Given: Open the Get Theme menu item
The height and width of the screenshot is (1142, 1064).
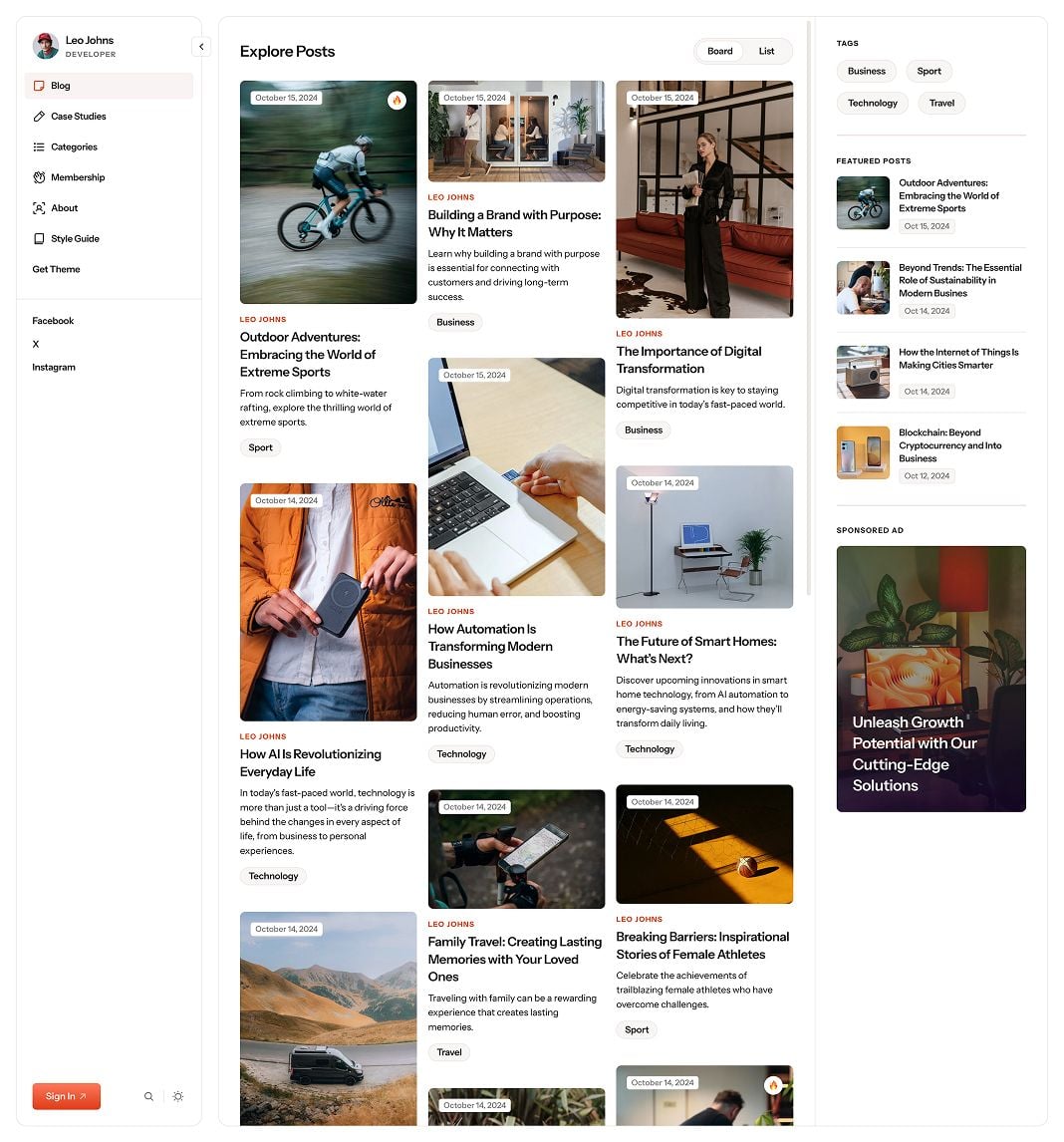Looking at the screenshot, I should click(x=56, y=269).
